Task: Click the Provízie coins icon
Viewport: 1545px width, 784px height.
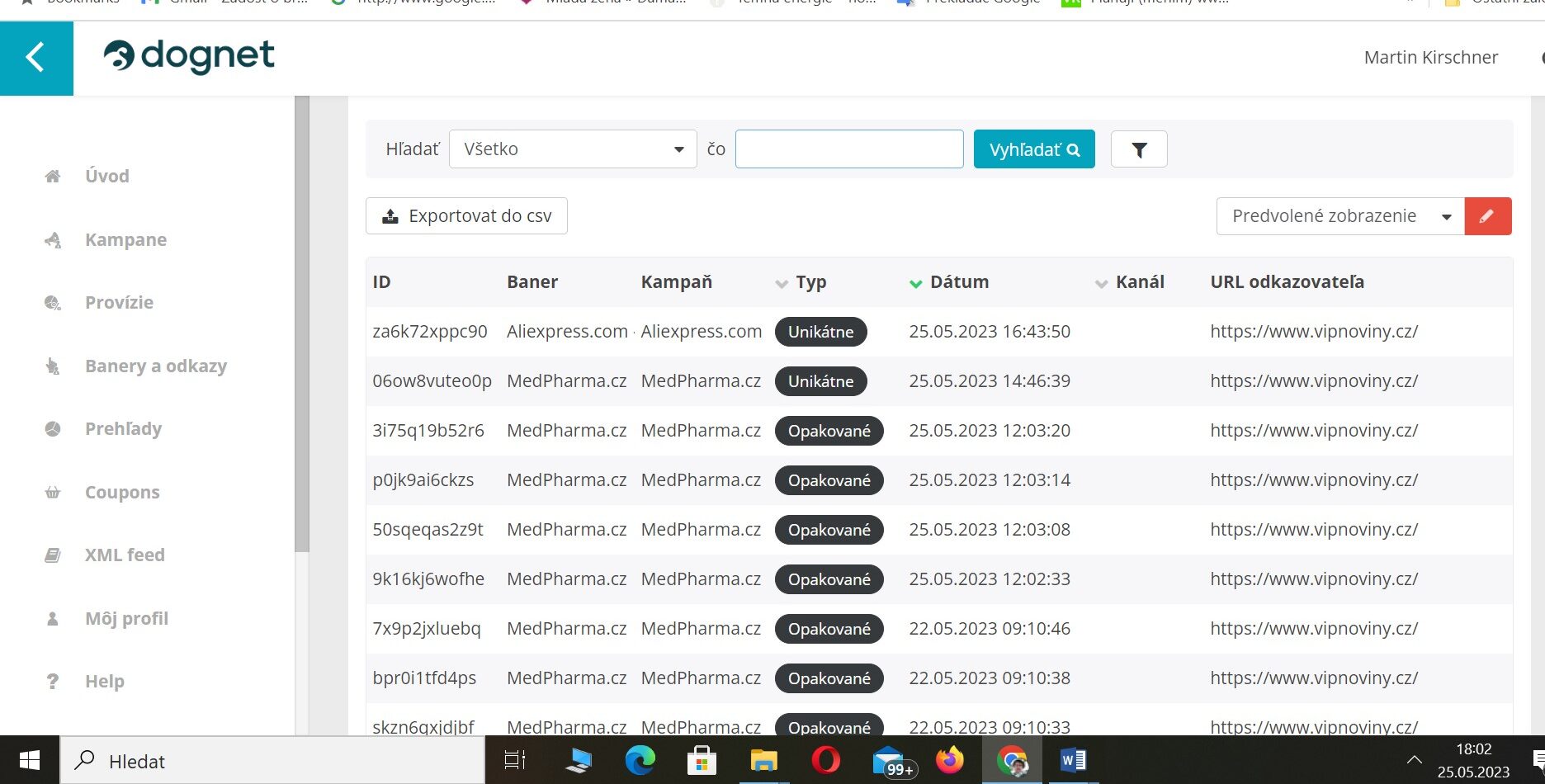Action: (x=53, y=303)
